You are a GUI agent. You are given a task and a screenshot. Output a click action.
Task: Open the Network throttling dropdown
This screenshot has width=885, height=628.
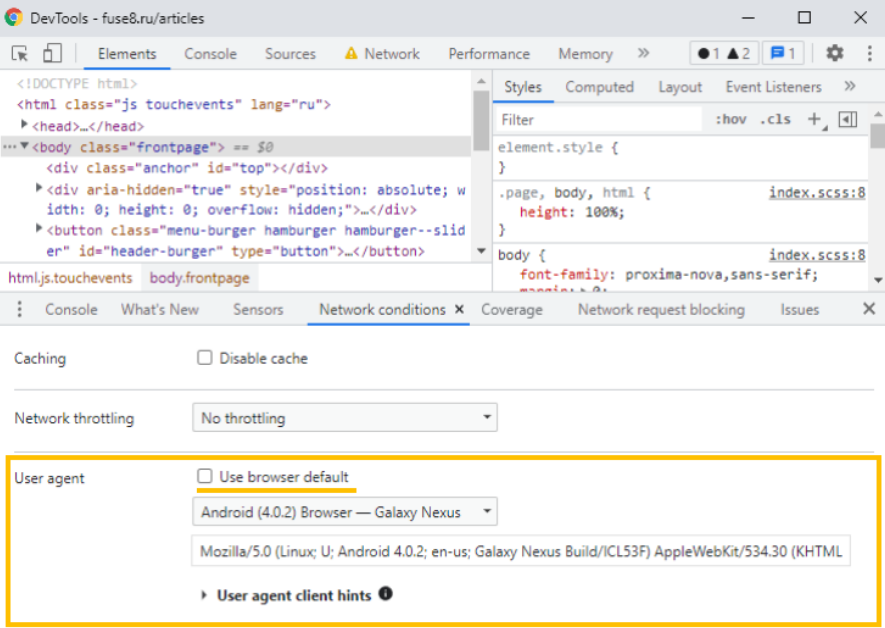pos(344,418)
